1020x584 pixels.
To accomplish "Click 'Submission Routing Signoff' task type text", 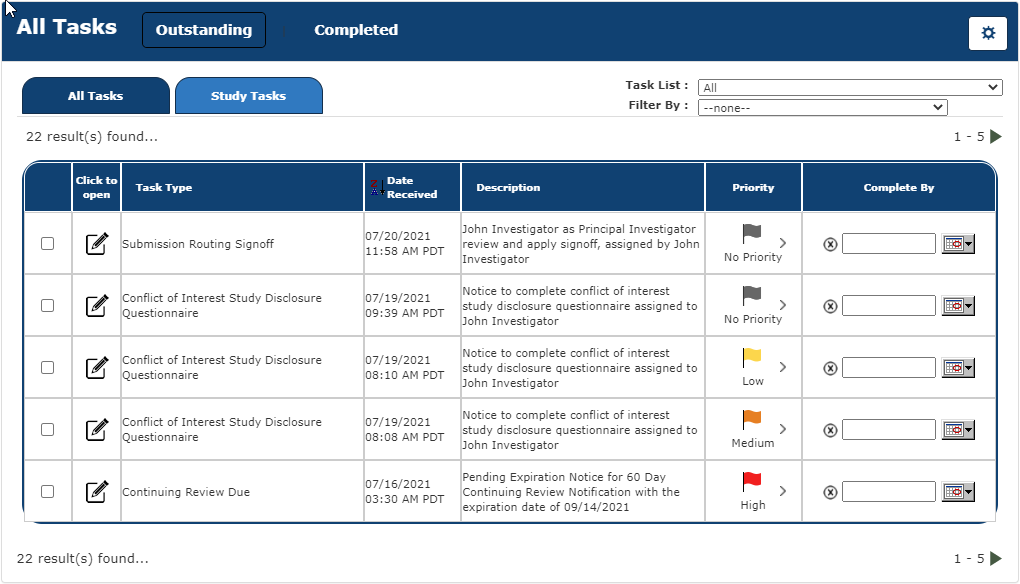I will (x=198, y=244).
